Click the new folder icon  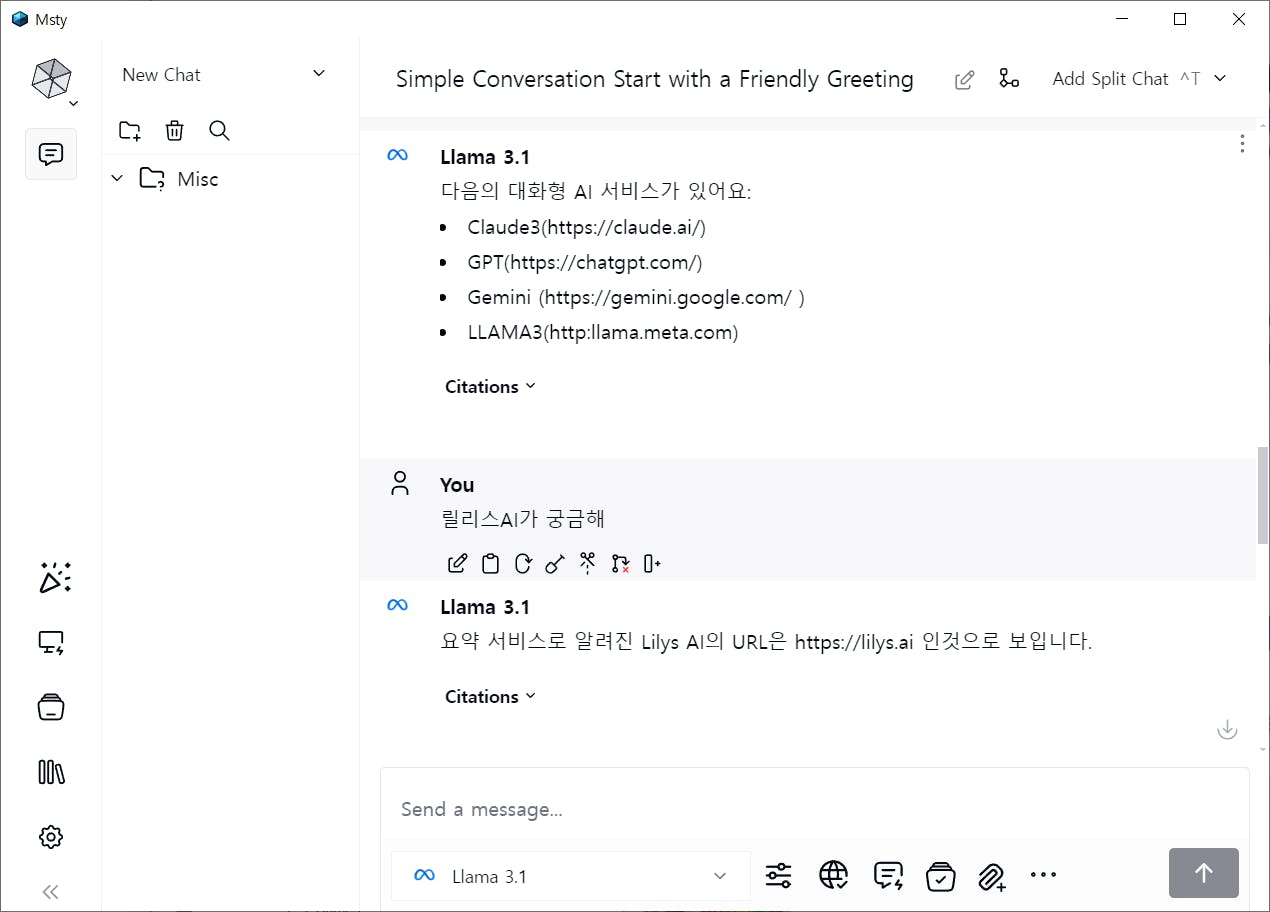pyautogui.click(x=130, y=130)
